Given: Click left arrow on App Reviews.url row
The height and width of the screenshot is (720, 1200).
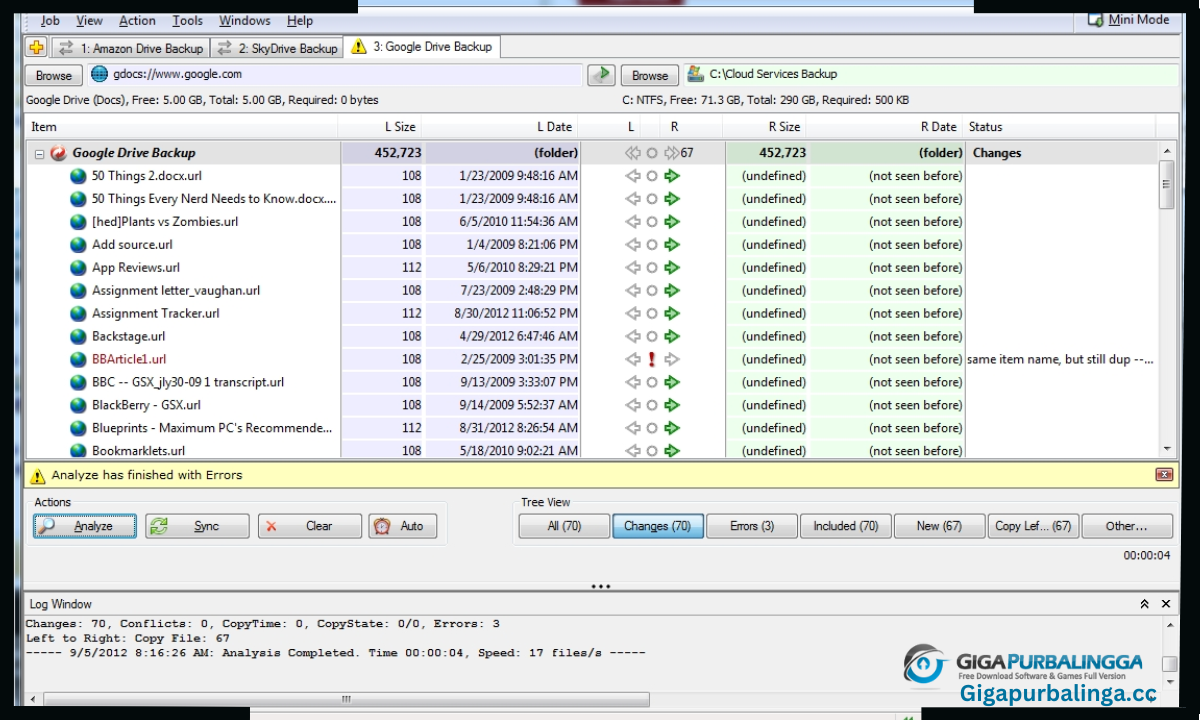Looking at the screenshot, I should (632, 268).
